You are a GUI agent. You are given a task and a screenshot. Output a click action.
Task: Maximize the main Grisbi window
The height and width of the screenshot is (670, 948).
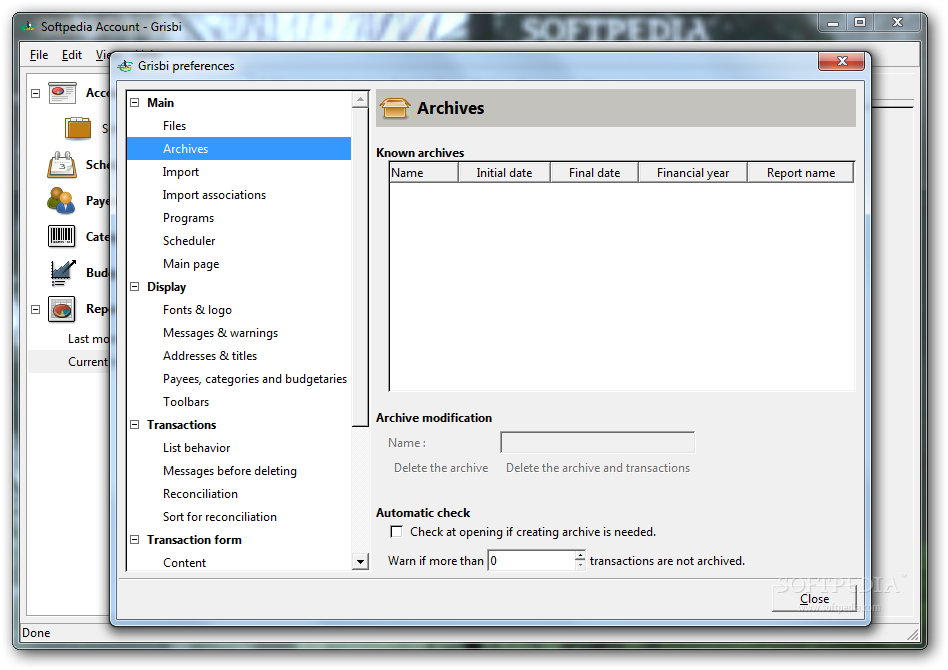click(860, 23)
